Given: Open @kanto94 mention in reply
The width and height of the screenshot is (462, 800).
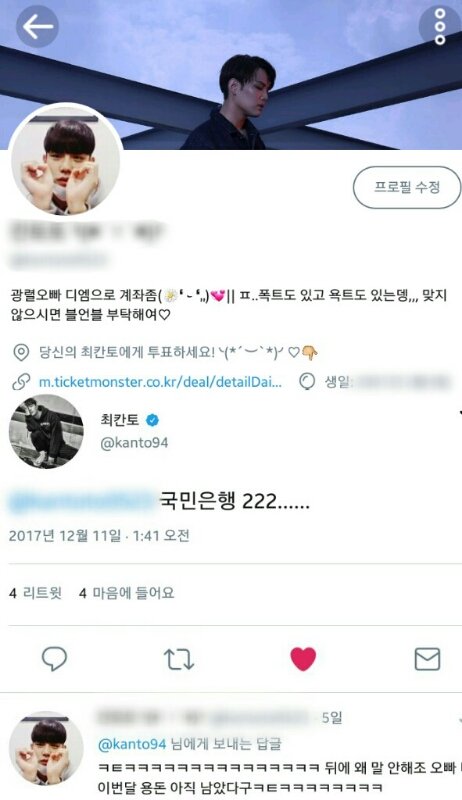Looking at the screenshot, I should pyautogui.click(x=132, y=744).
